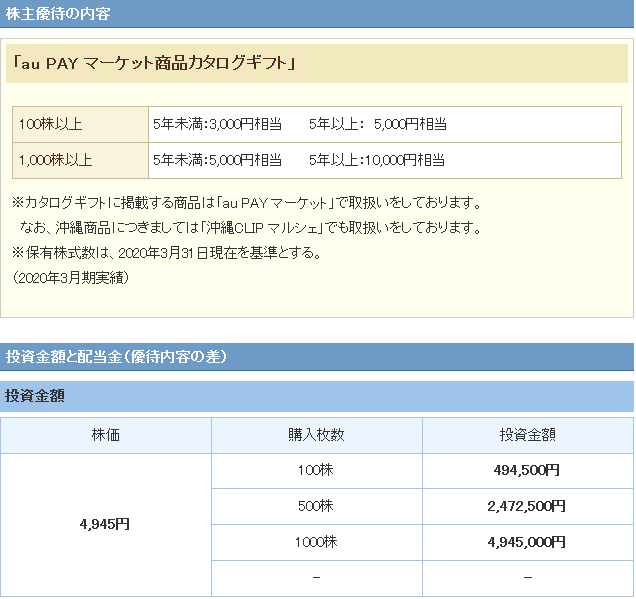Screen dimensions: 636x599
Task: Select the text 5年未満:3,000円相当
Action: coord(217,124)
